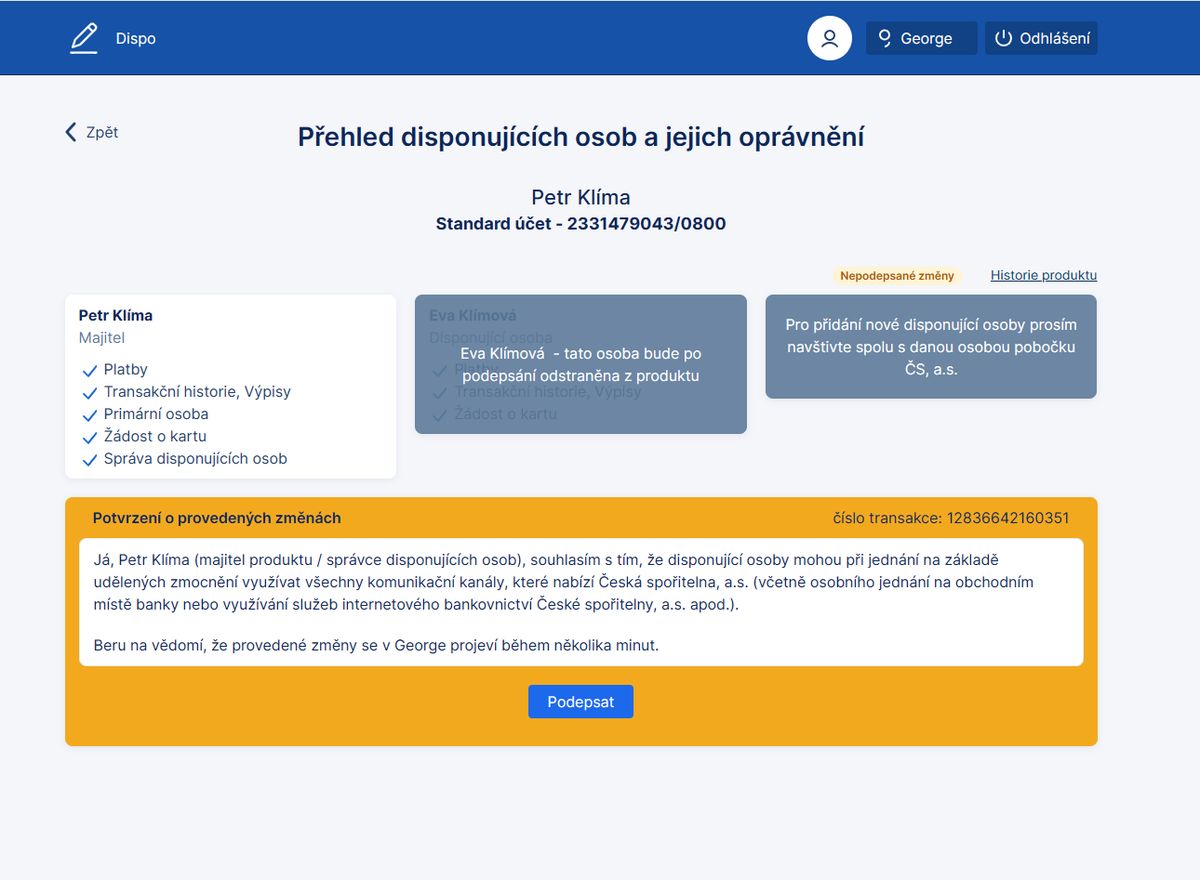Click the Eva Klímová removal notice card

pyautogui.click(x=581, y=364)
